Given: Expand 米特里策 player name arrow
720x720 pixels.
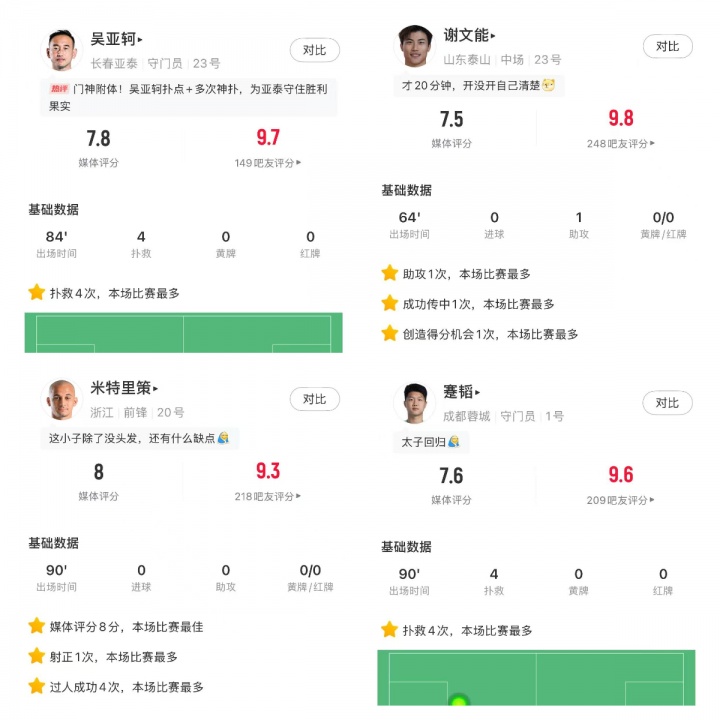Looking at the screenshot, I should (x=156, y=388).
